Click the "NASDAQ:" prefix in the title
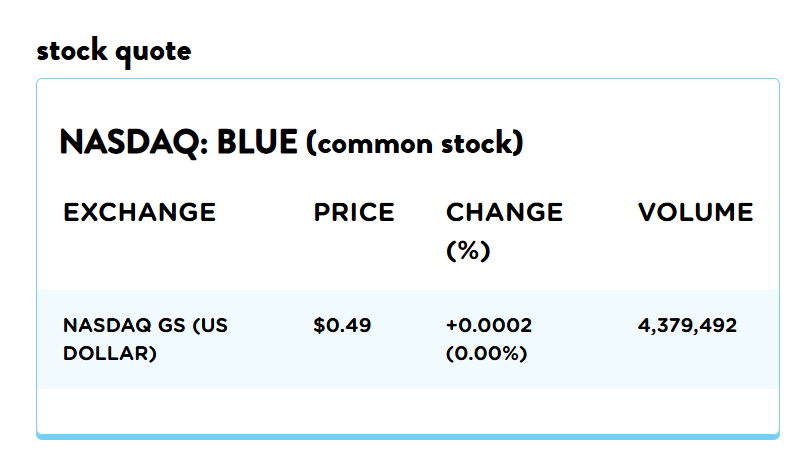The width and height of the screenshot is (810, 464). (134, 143)
